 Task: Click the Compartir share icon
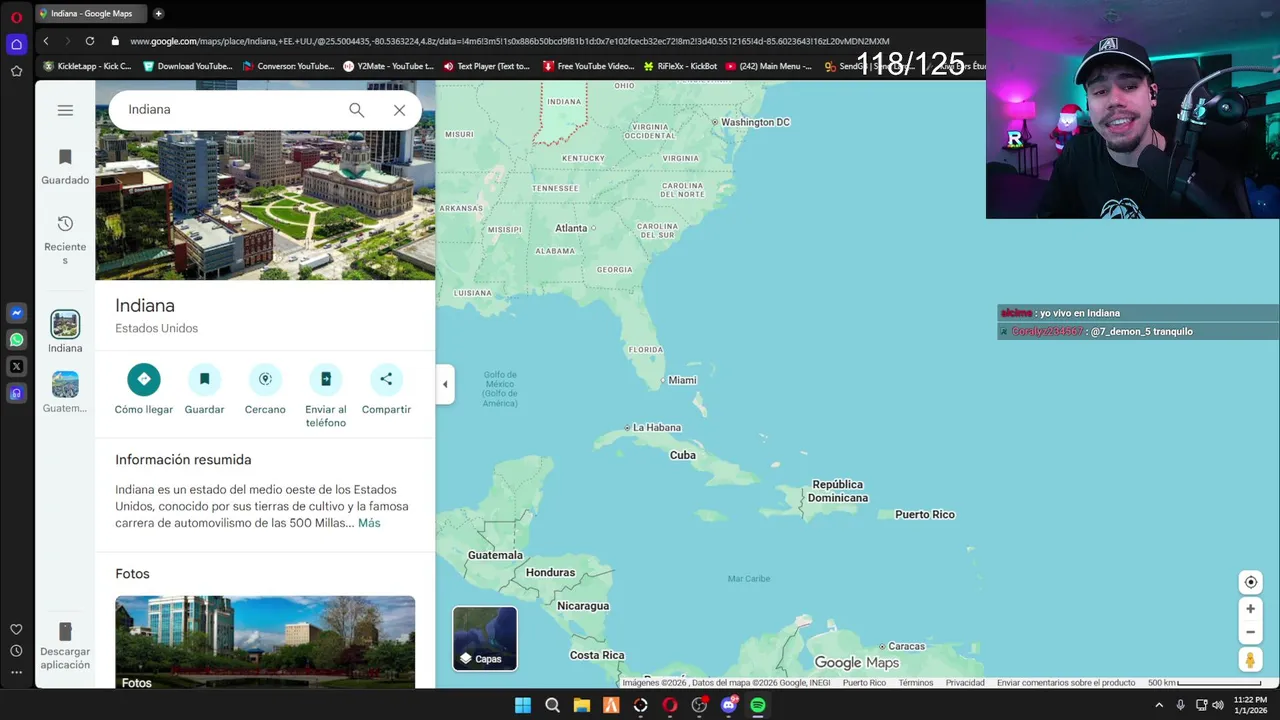coord(386,379)
